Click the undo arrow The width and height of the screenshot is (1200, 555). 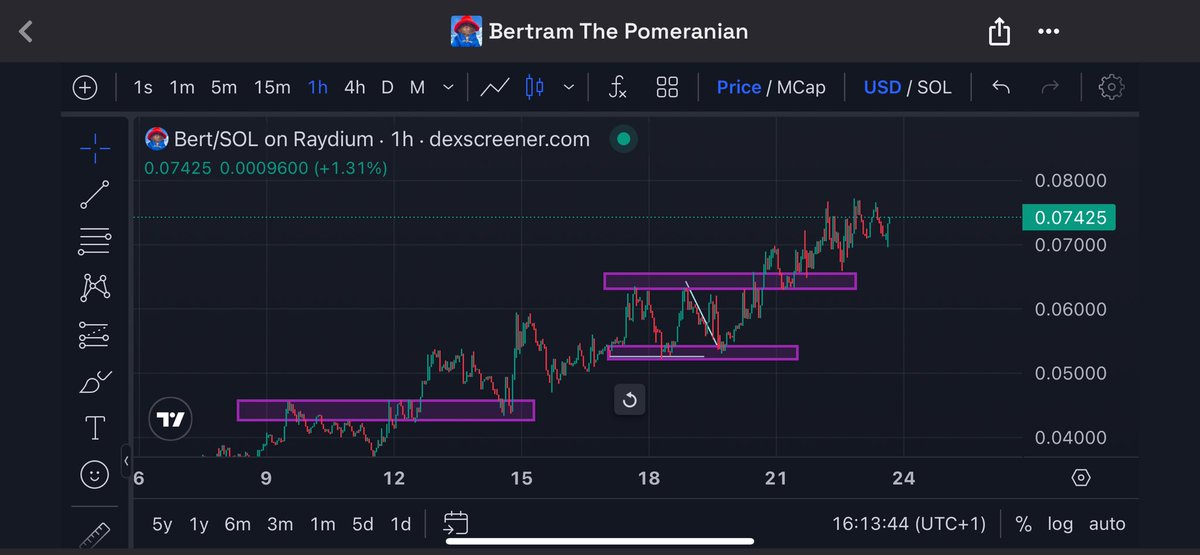point(1001,88)
